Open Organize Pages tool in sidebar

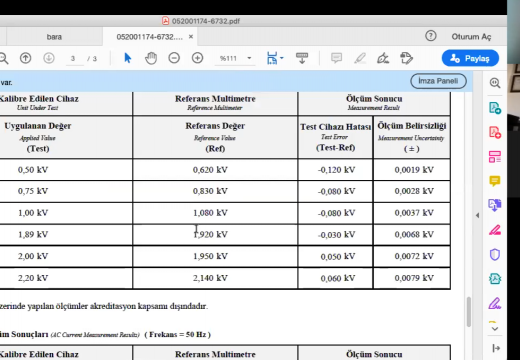coord(495,157)
